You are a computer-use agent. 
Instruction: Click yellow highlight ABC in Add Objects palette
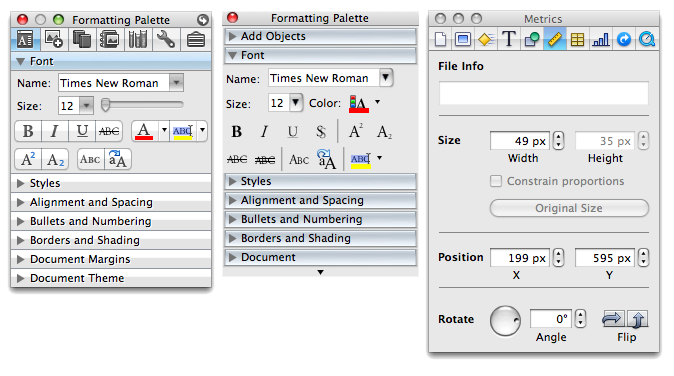[x=360, y=160]
